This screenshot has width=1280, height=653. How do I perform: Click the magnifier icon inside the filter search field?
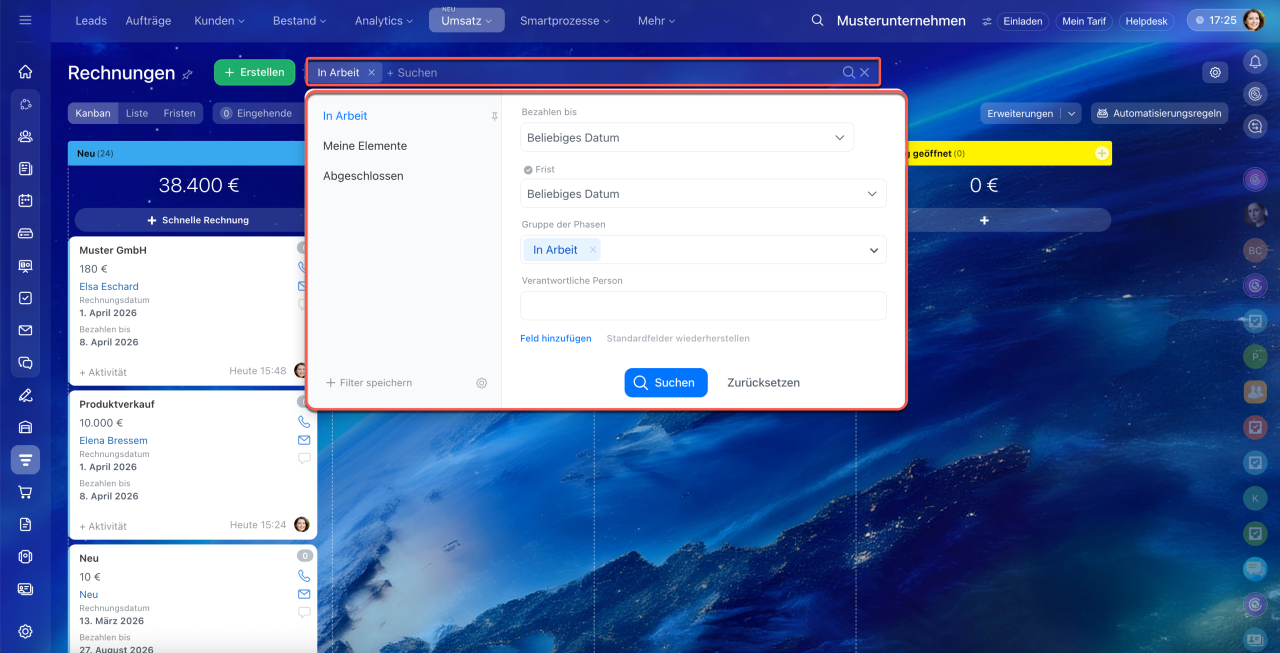click(x=849, y=72)
